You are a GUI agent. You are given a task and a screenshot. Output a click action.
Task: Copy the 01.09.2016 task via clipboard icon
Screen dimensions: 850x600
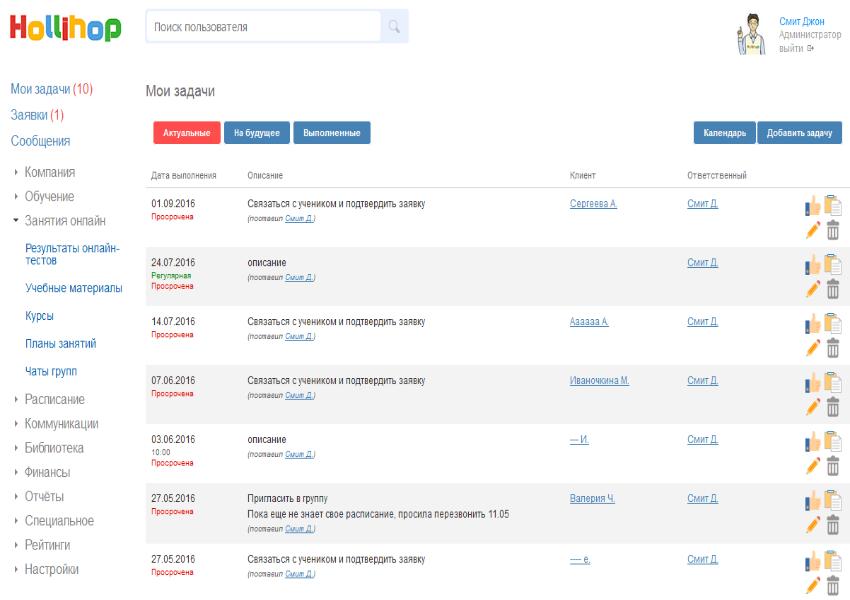click(x=833, y=205)
